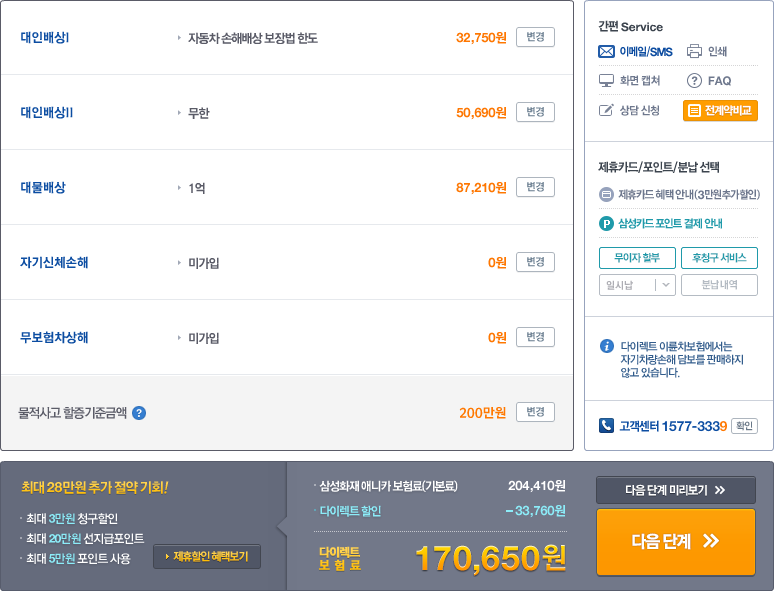Click 후청구 서비스 button
Screen dimensions: 774x591
pos(719,257)
